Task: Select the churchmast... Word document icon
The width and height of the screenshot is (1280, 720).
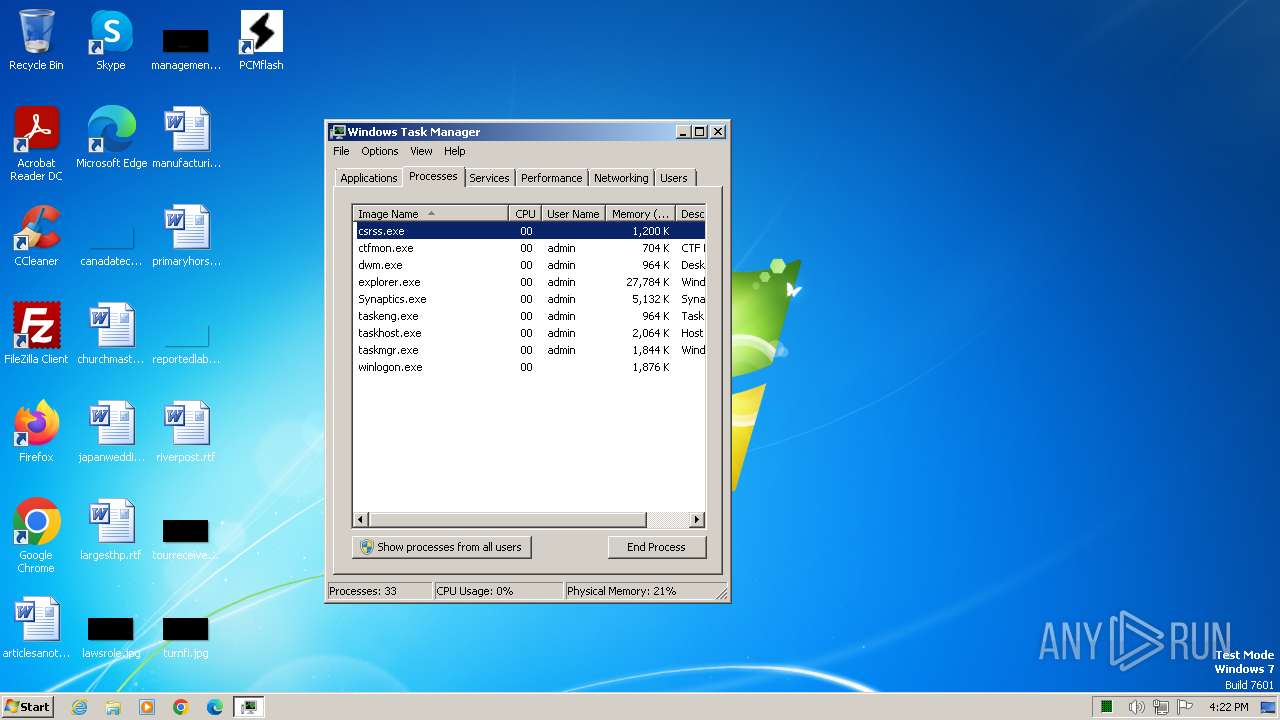Action: 111,333
